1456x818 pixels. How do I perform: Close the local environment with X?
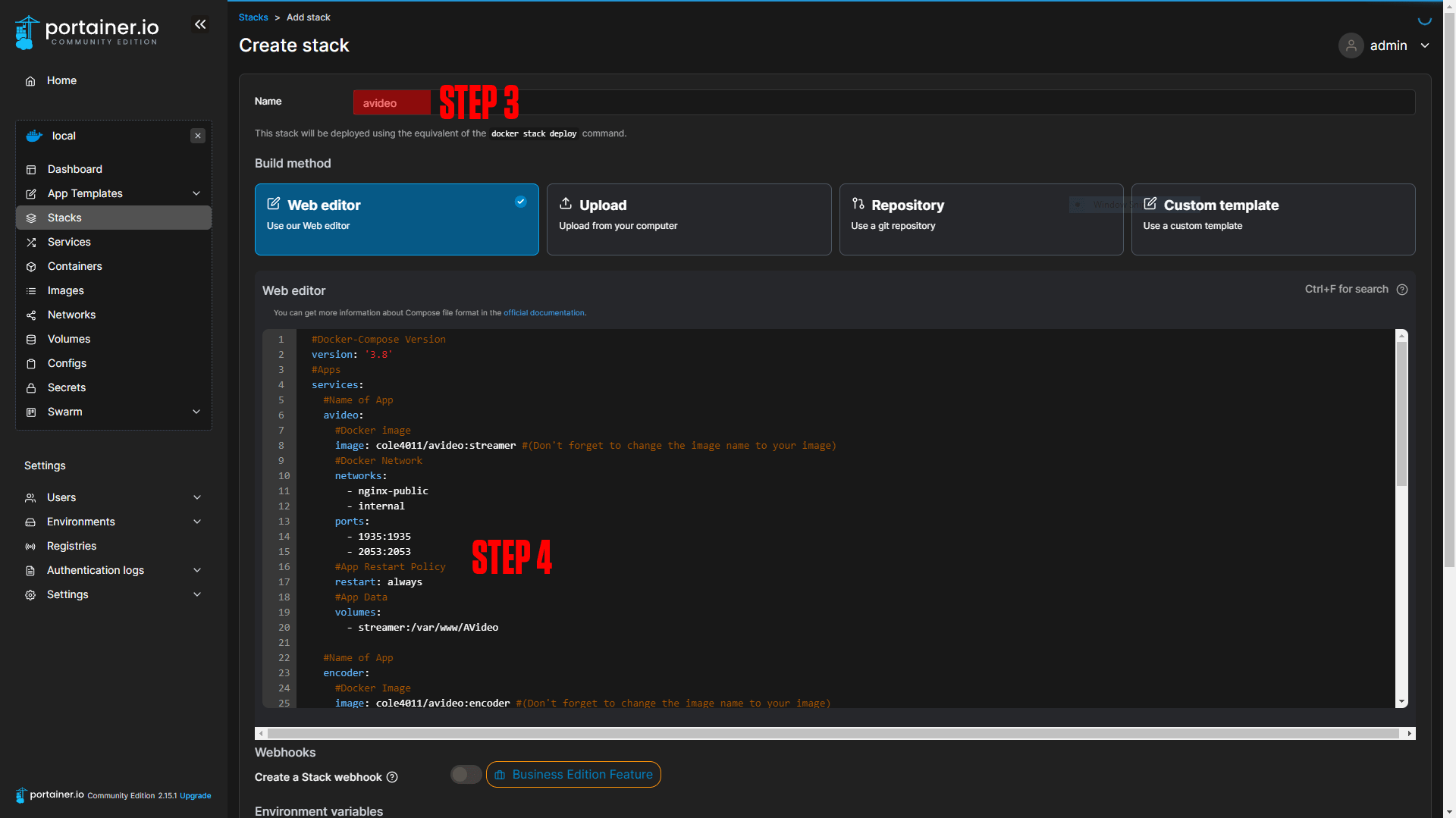(198, 136)
